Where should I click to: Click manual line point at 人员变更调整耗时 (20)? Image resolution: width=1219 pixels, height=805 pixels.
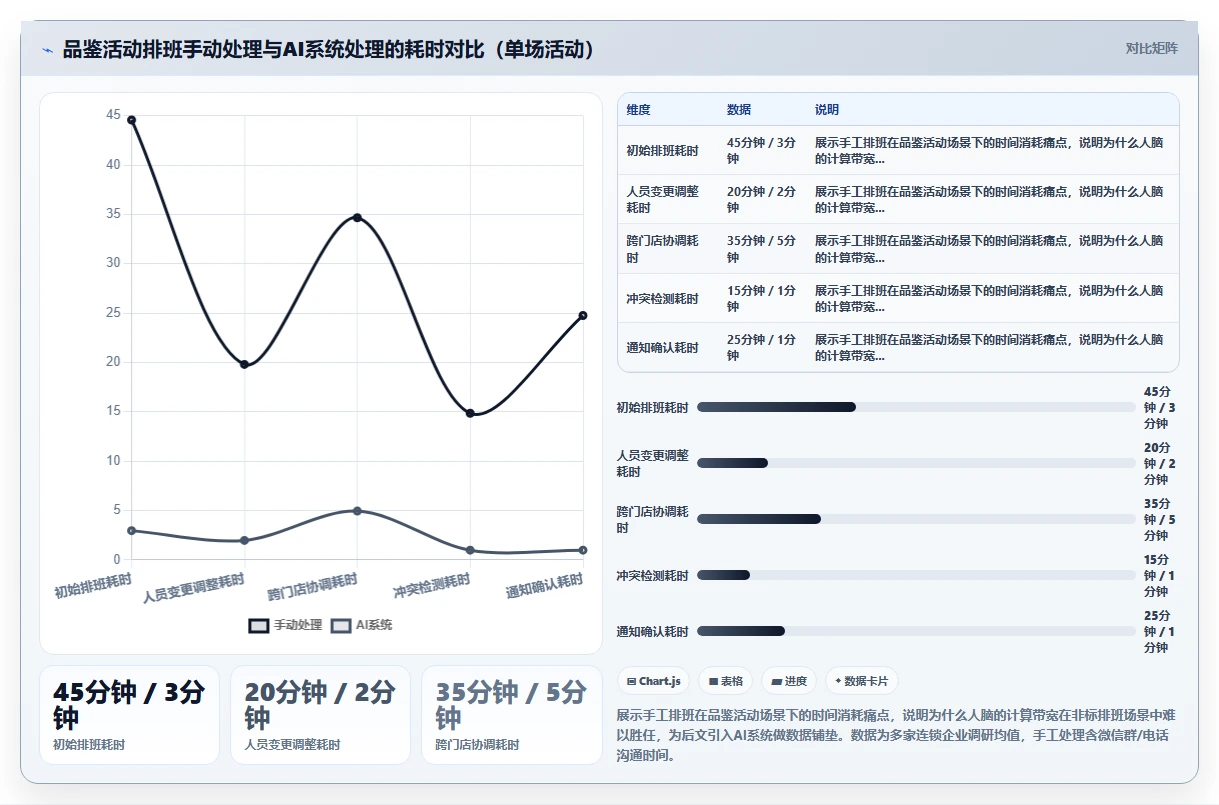click(244, 364)
